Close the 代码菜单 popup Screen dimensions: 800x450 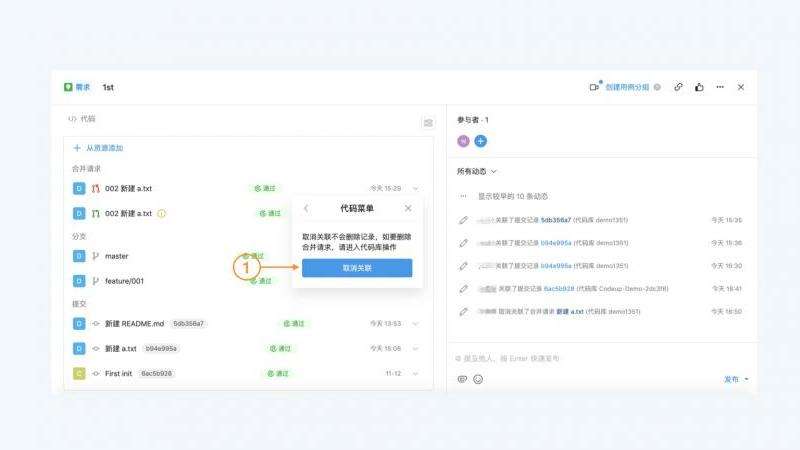point(408,208)
